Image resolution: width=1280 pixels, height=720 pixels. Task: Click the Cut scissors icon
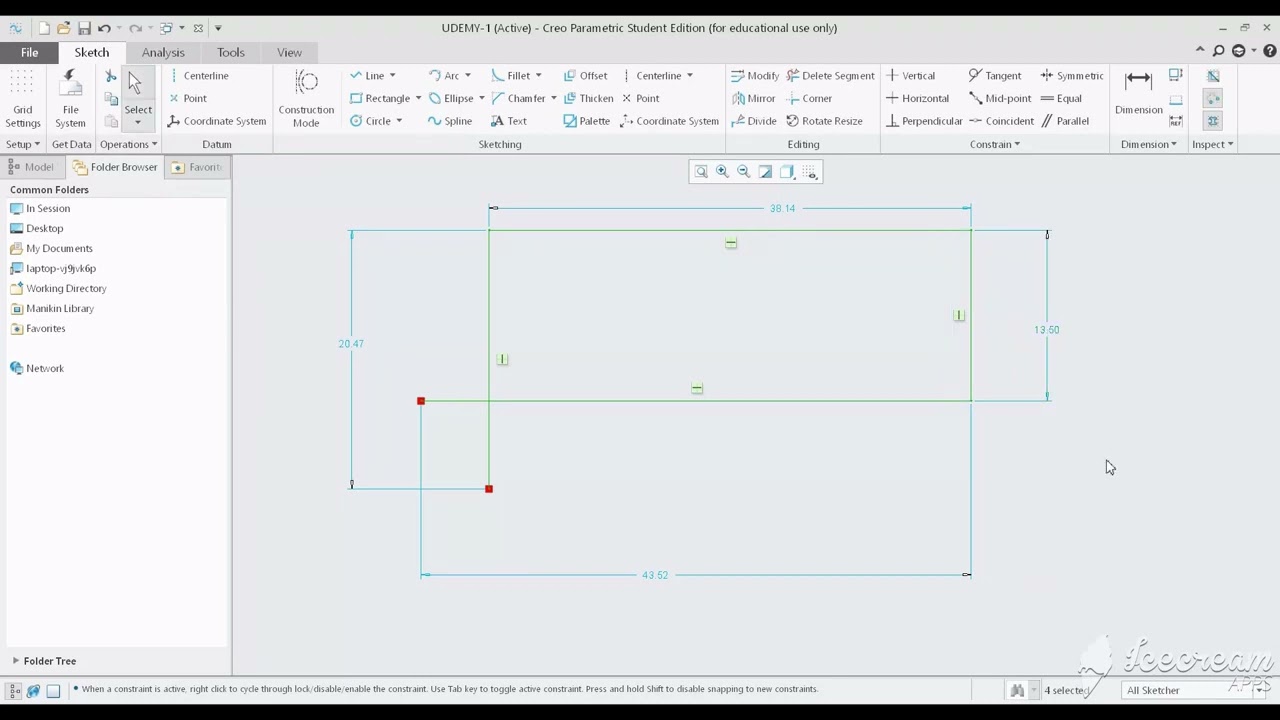[111, 77]
